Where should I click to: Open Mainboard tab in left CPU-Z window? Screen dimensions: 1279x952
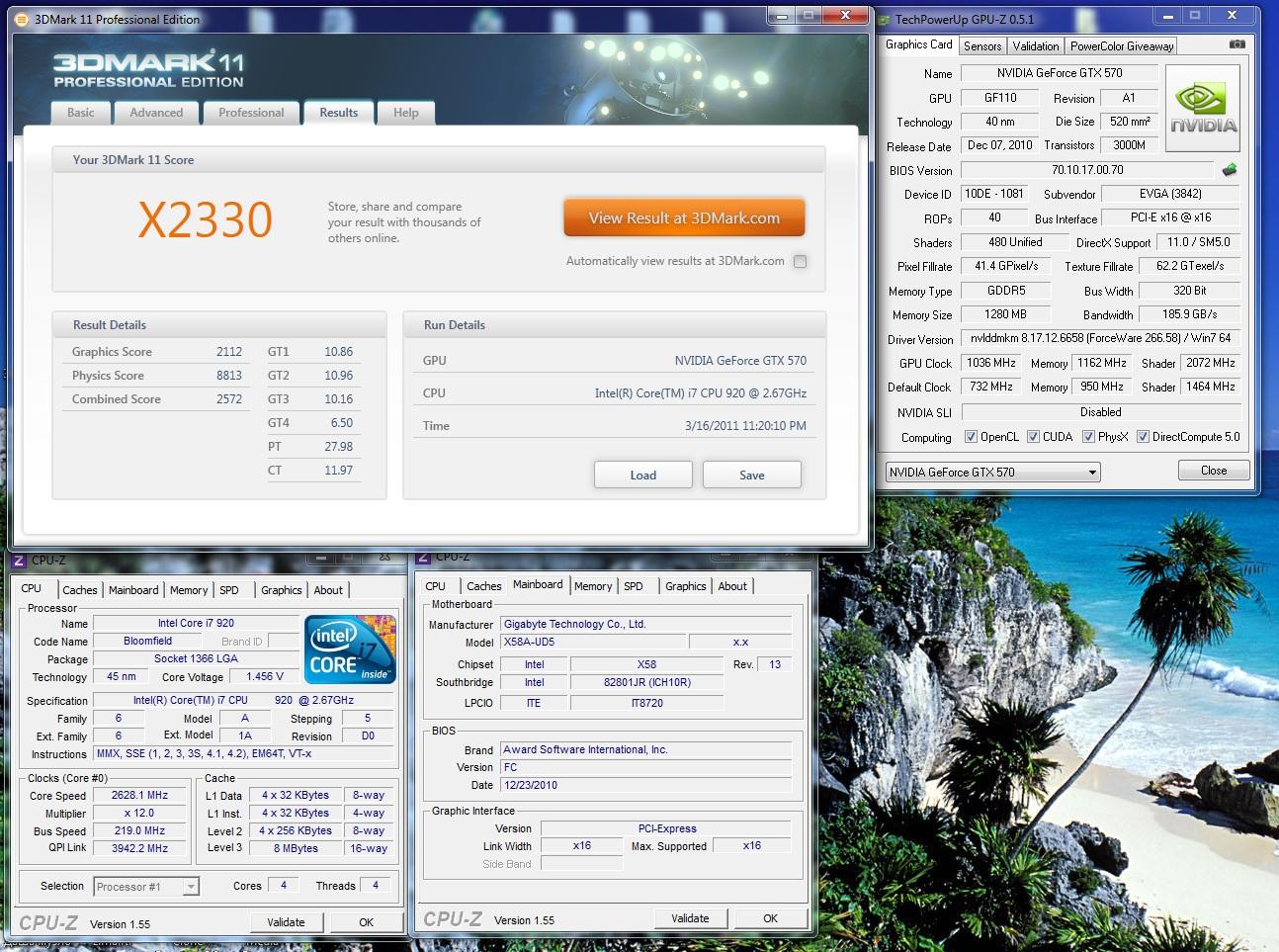133,589
